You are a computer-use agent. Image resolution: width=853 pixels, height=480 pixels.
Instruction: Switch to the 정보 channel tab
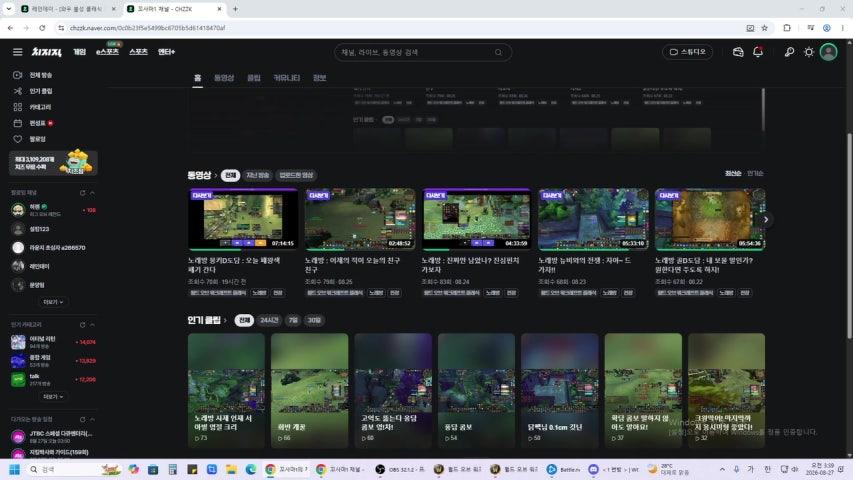(319, 78)
